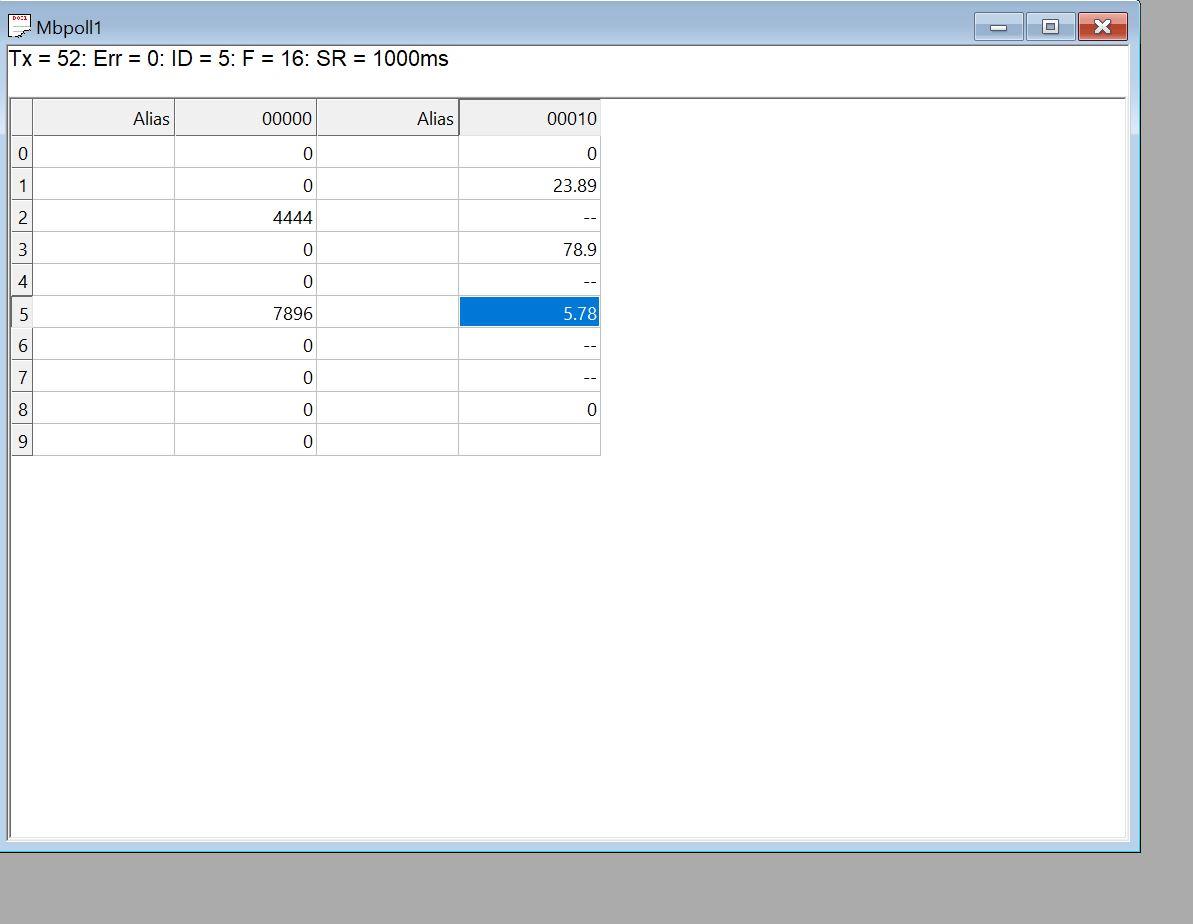Select the second Alias column header
Image resolution: width=1193 pixels, height=924 pixels.
tap(388, 117)
